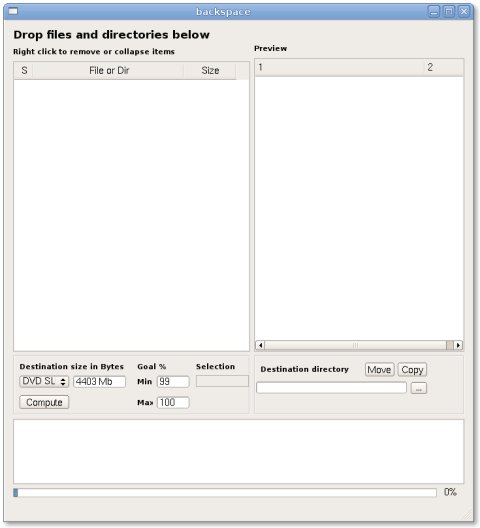Close the backspace window
The height and width of the screenshot is (528, 480).
point(464,12)
